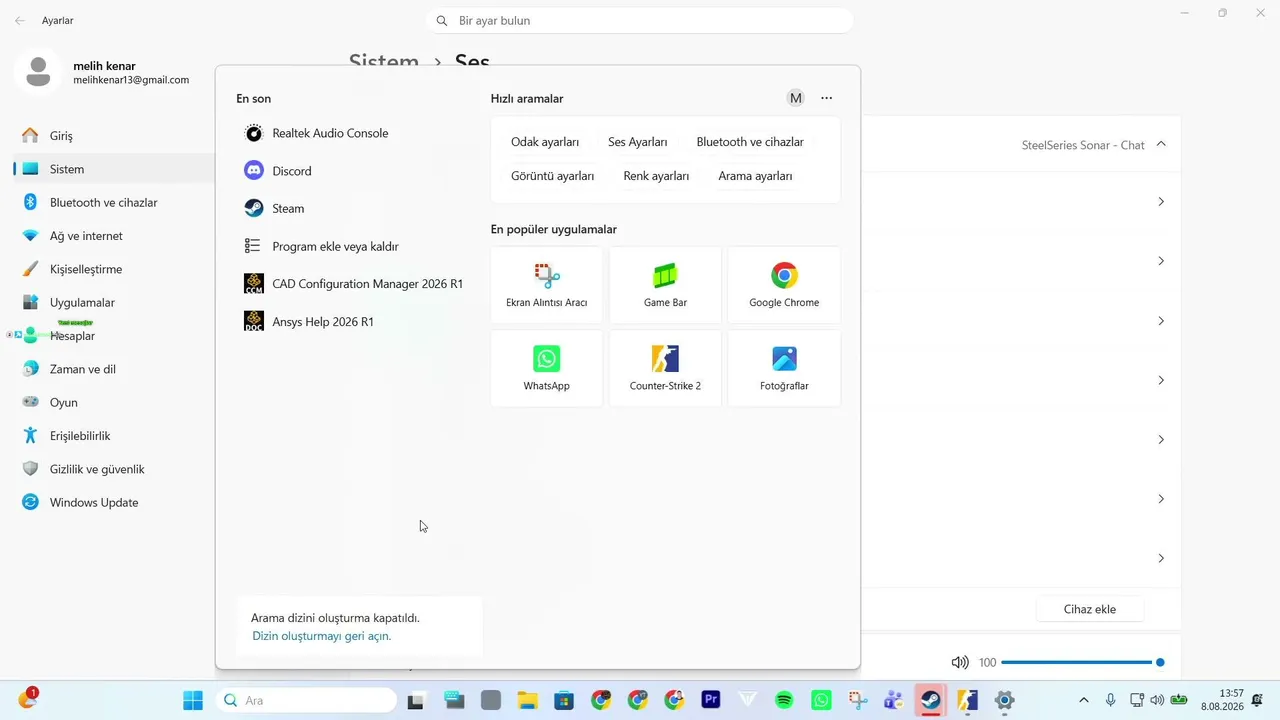Click the Bir ayar bulun search field
Screen dimensions: 1280x720
640,20
